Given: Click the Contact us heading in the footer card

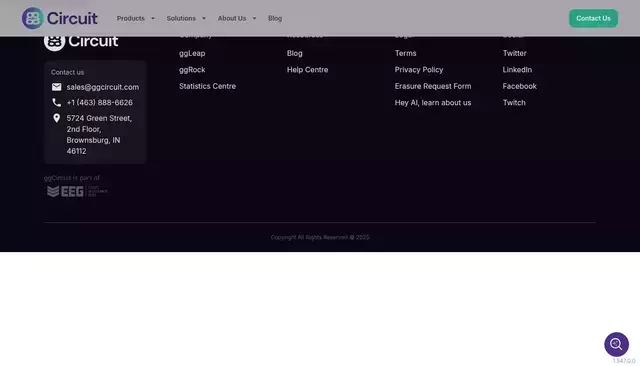Looking at the screenshot, I should click(67, 72).
